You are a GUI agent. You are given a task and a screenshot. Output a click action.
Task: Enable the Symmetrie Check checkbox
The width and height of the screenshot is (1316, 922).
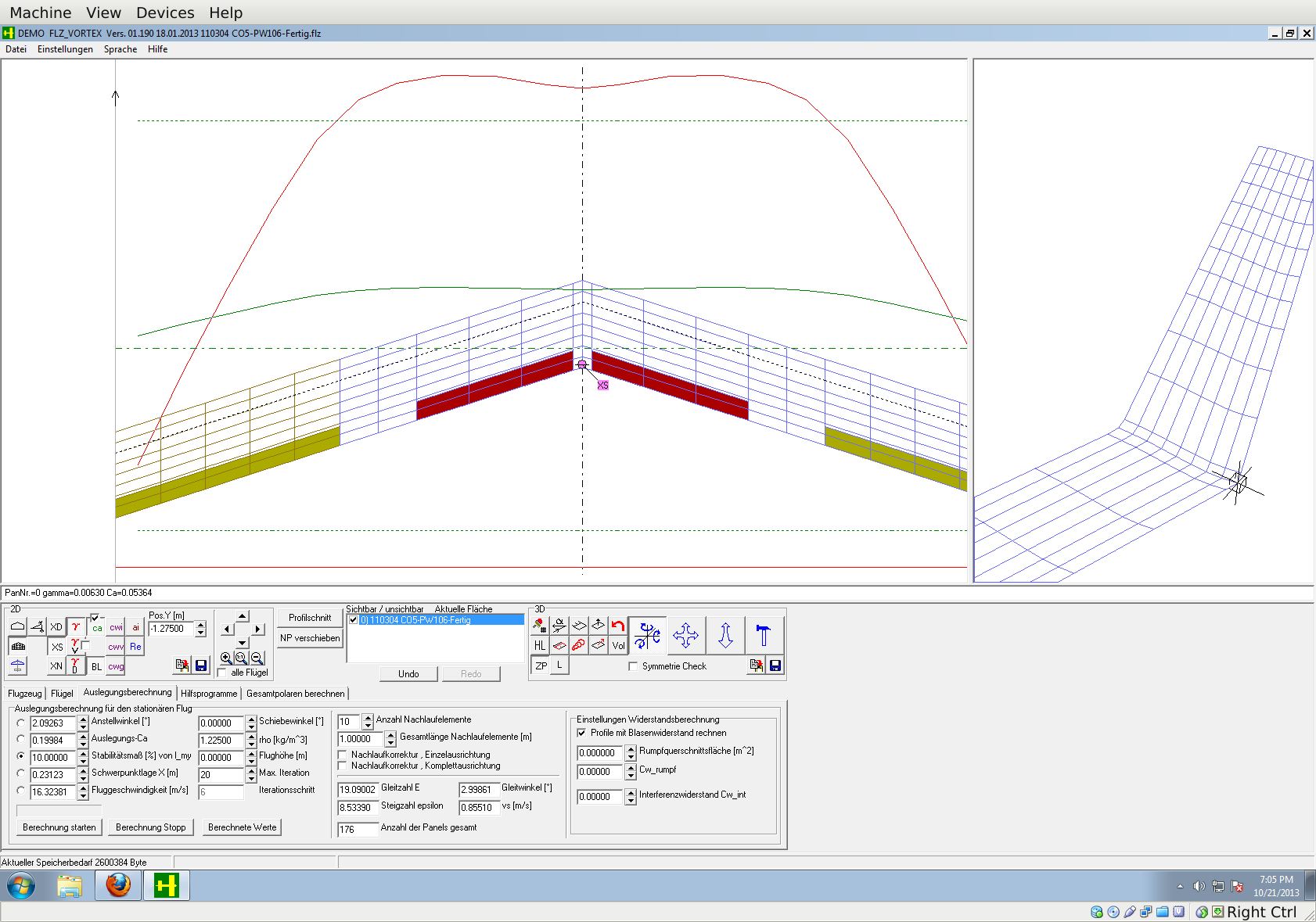(x=633, y=666)
